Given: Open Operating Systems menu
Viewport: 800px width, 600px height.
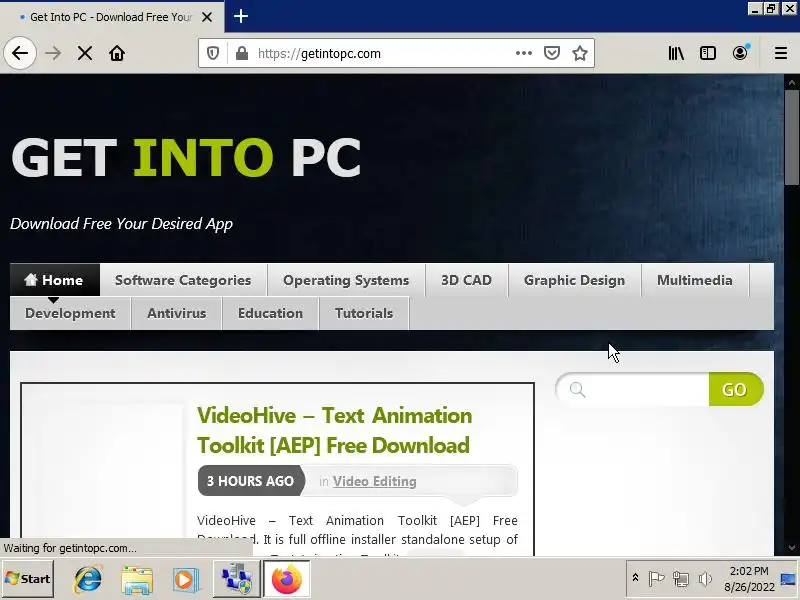Looking at the screenshot, I should (x=346, y=280).
